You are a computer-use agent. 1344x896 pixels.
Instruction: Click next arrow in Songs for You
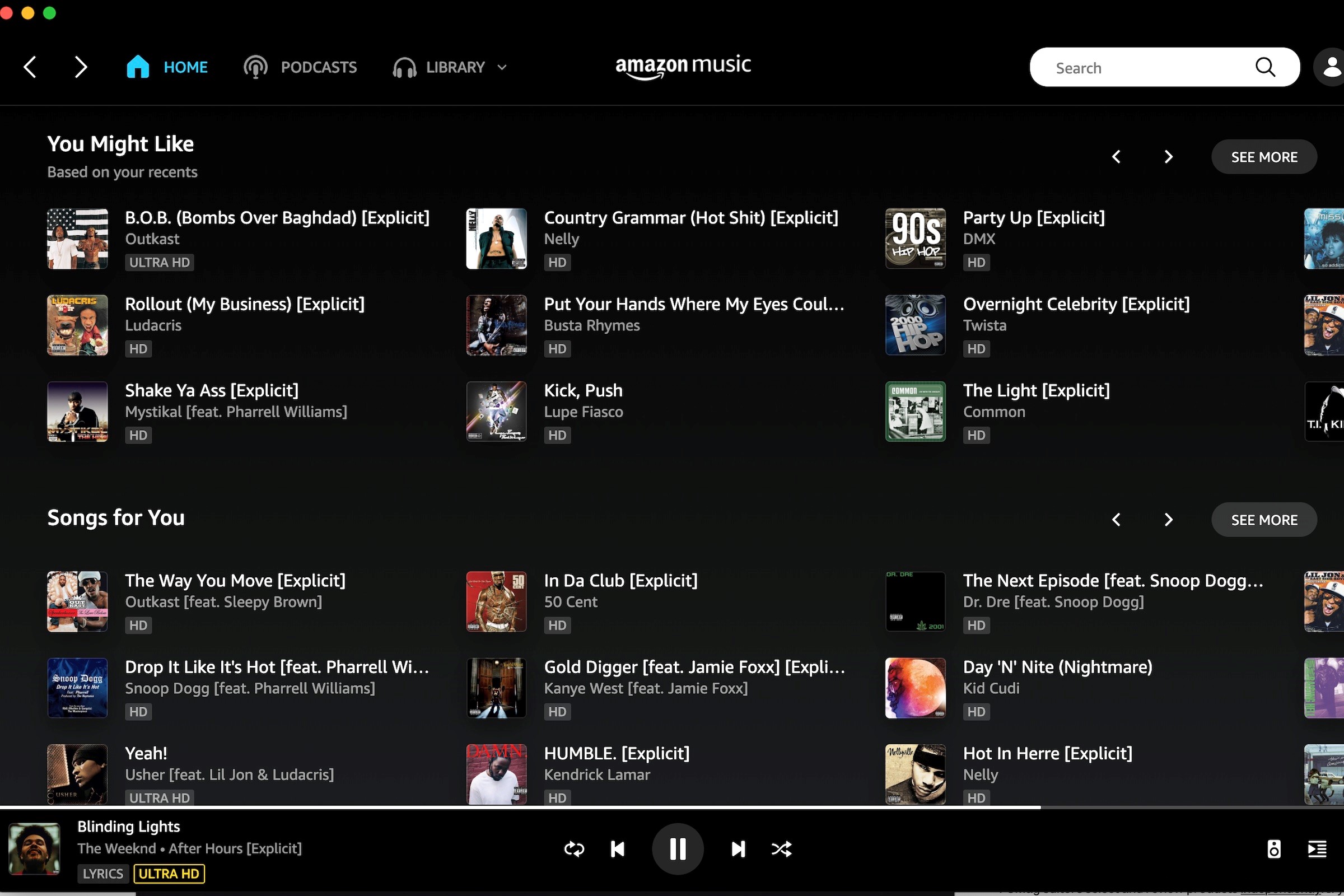point(1167,519)
